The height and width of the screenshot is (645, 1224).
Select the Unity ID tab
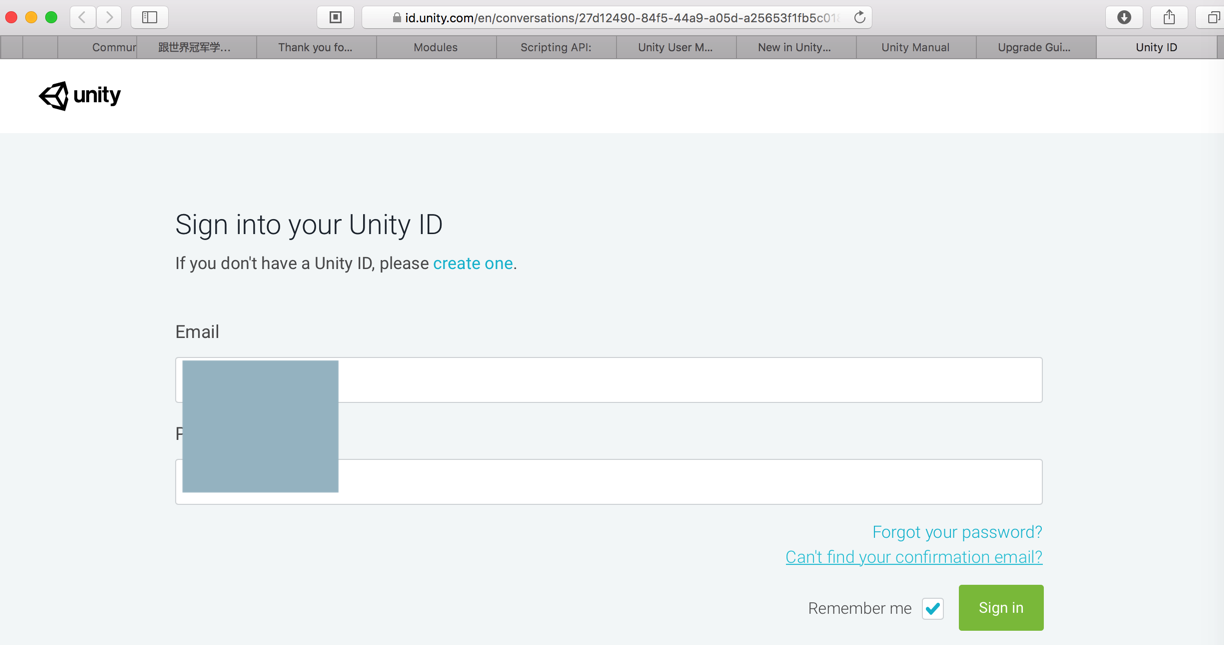1157,47
